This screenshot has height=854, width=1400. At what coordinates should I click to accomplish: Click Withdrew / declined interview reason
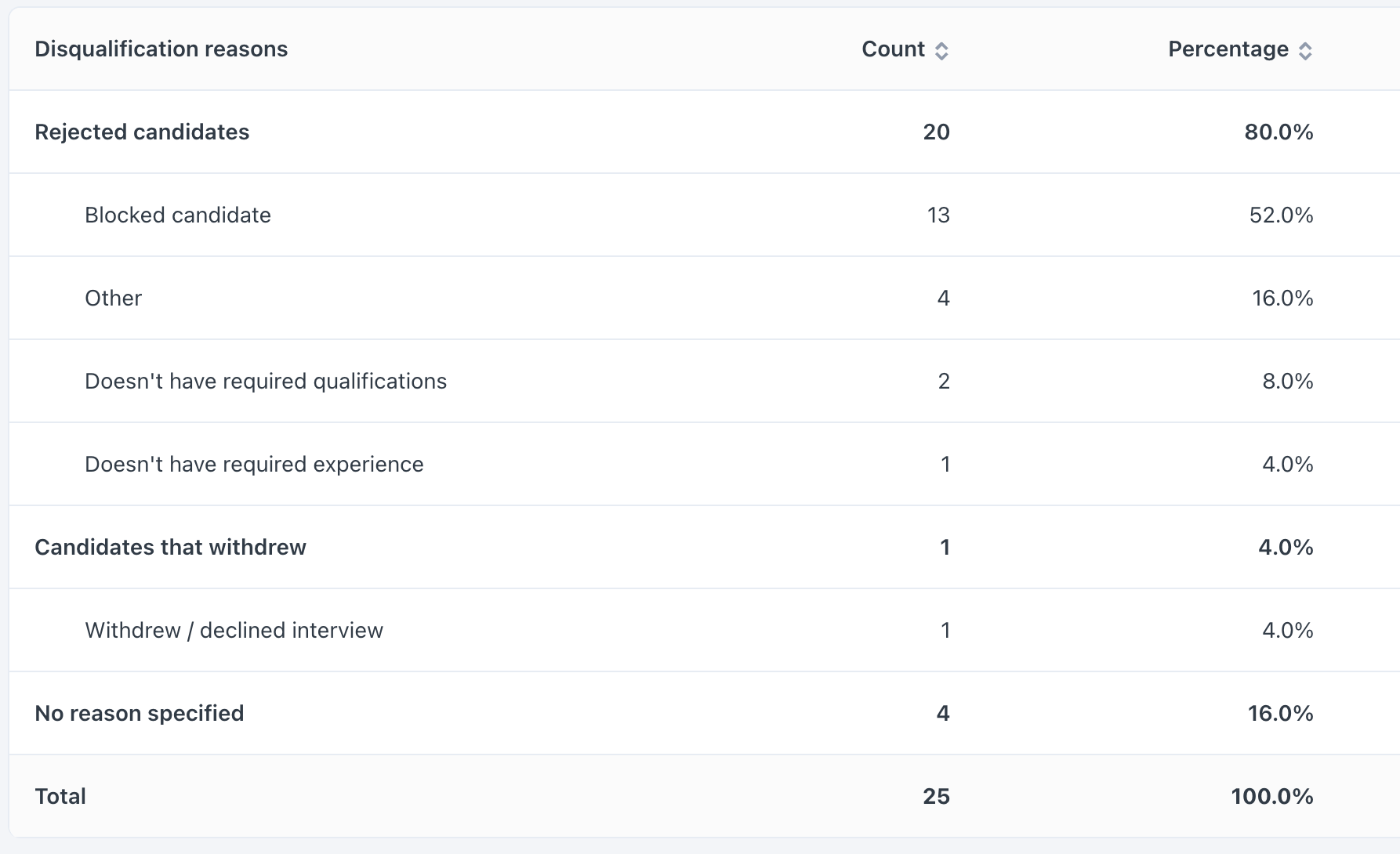tap(234, 631)
